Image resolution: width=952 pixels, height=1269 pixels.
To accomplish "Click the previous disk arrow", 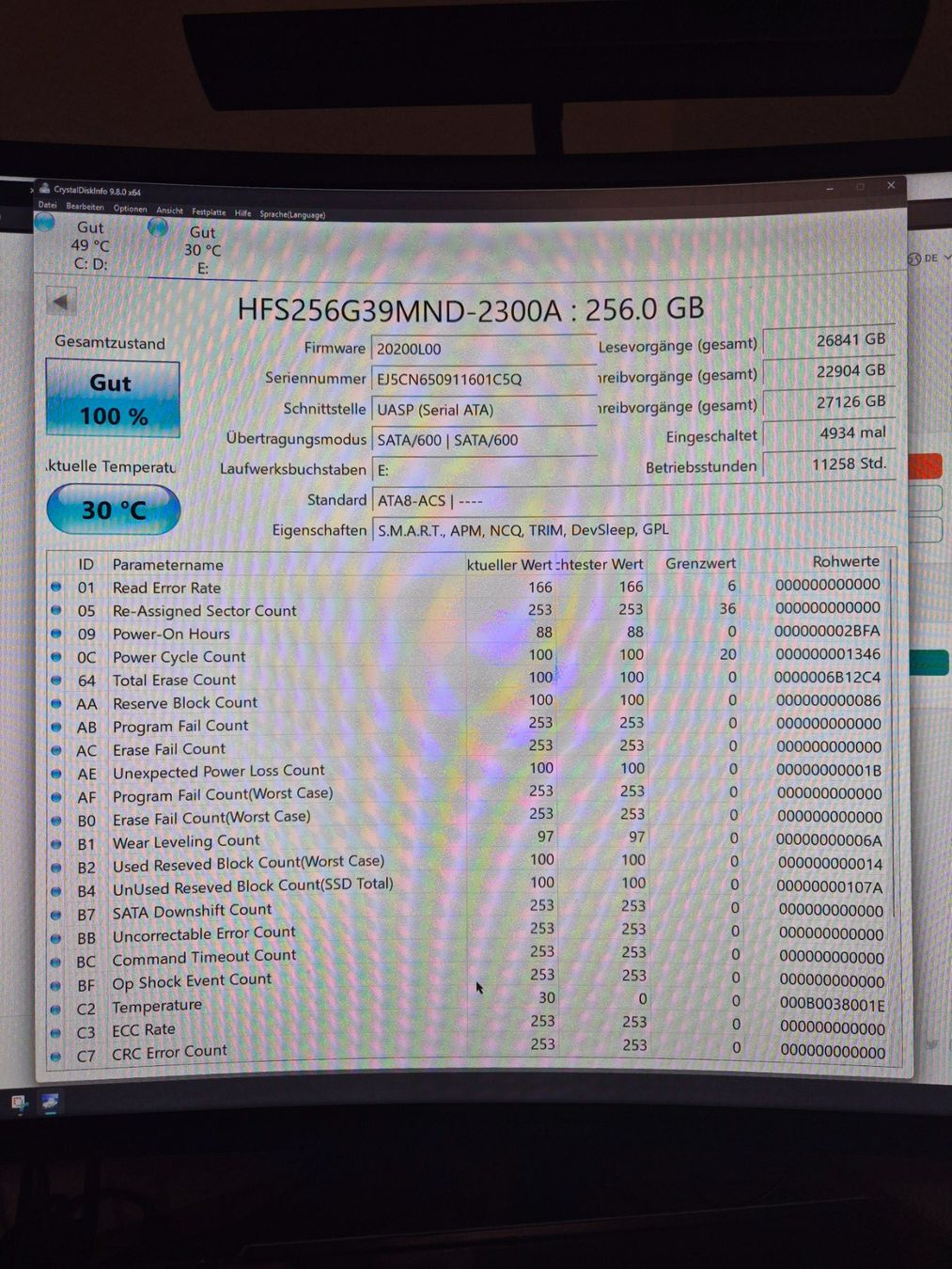I will tap(60, 302).
